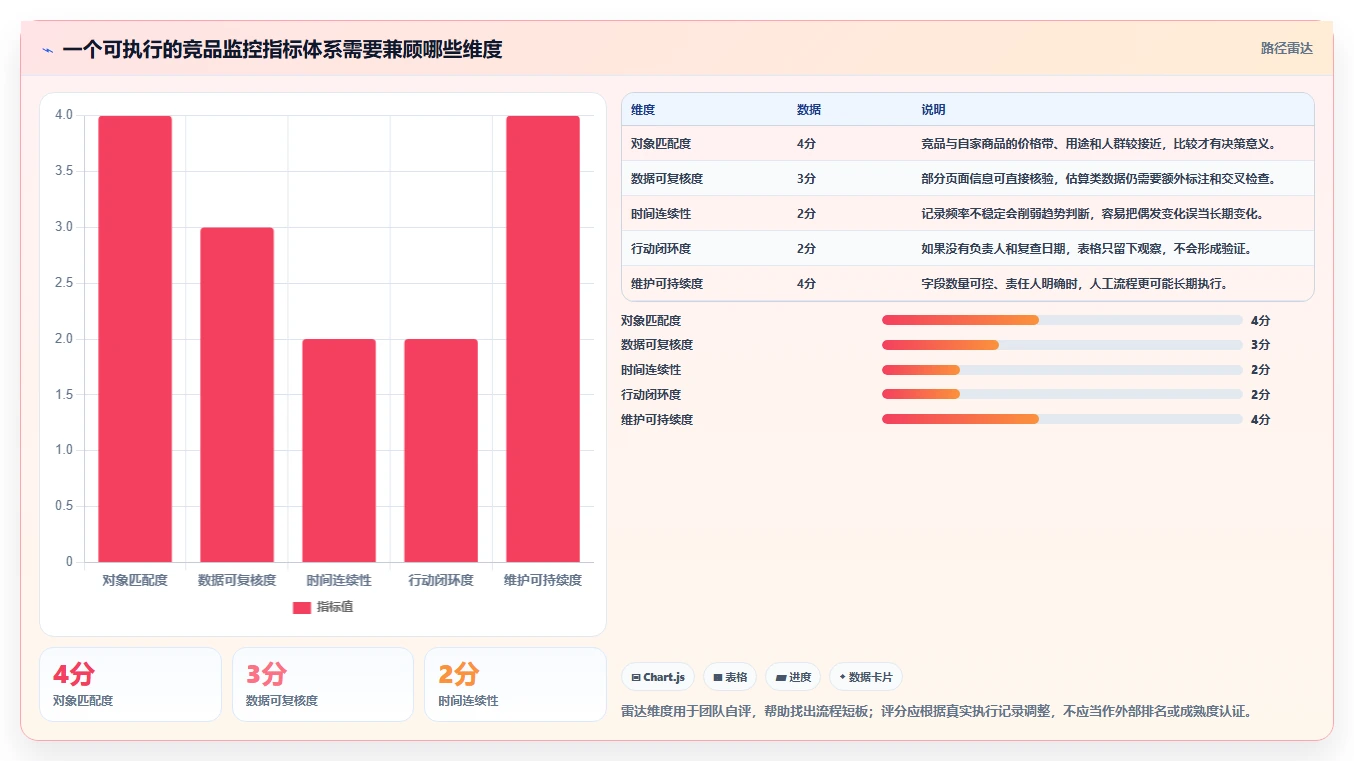Click the 对象匹配度 bar in the chart
1354x761 pixels.
pyautogui.click(x=135, y=339)
